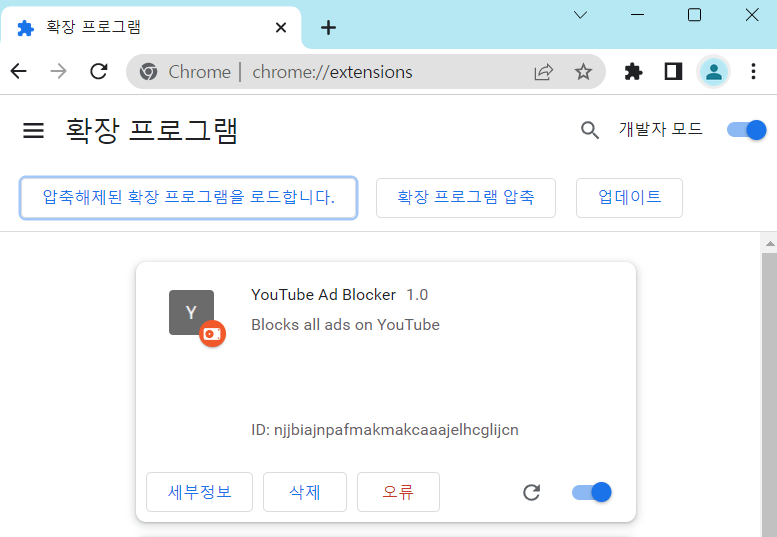Click 압축해제된 확장 프로그램을 로드합니다 button
This screenshot has height=537, width=777.
[x=188, y=198]
